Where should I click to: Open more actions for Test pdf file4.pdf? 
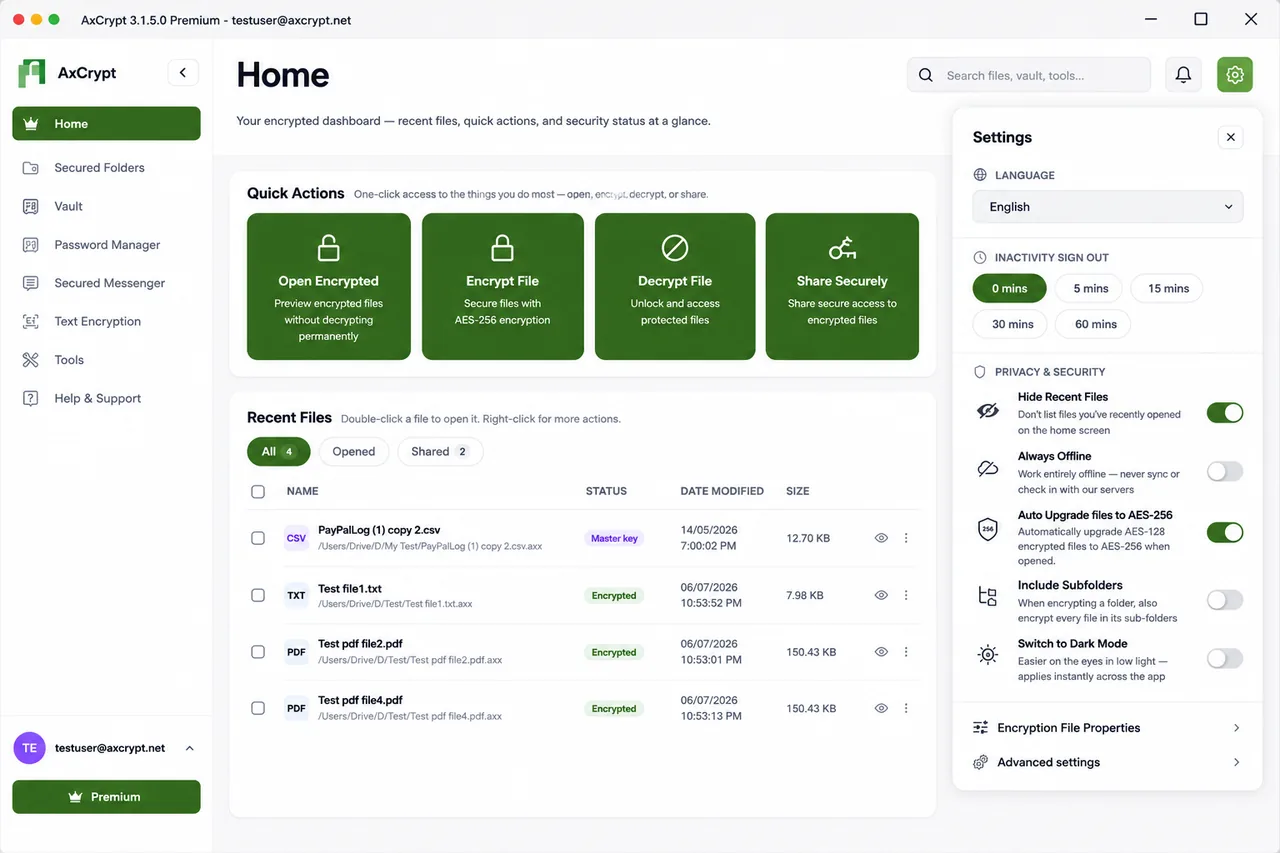[x=906, y=708]
